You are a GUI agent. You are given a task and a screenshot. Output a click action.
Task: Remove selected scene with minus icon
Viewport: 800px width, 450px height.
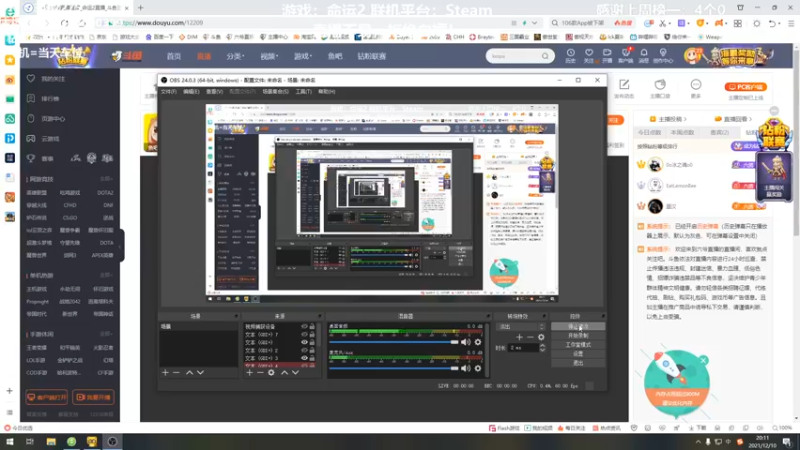176,373
